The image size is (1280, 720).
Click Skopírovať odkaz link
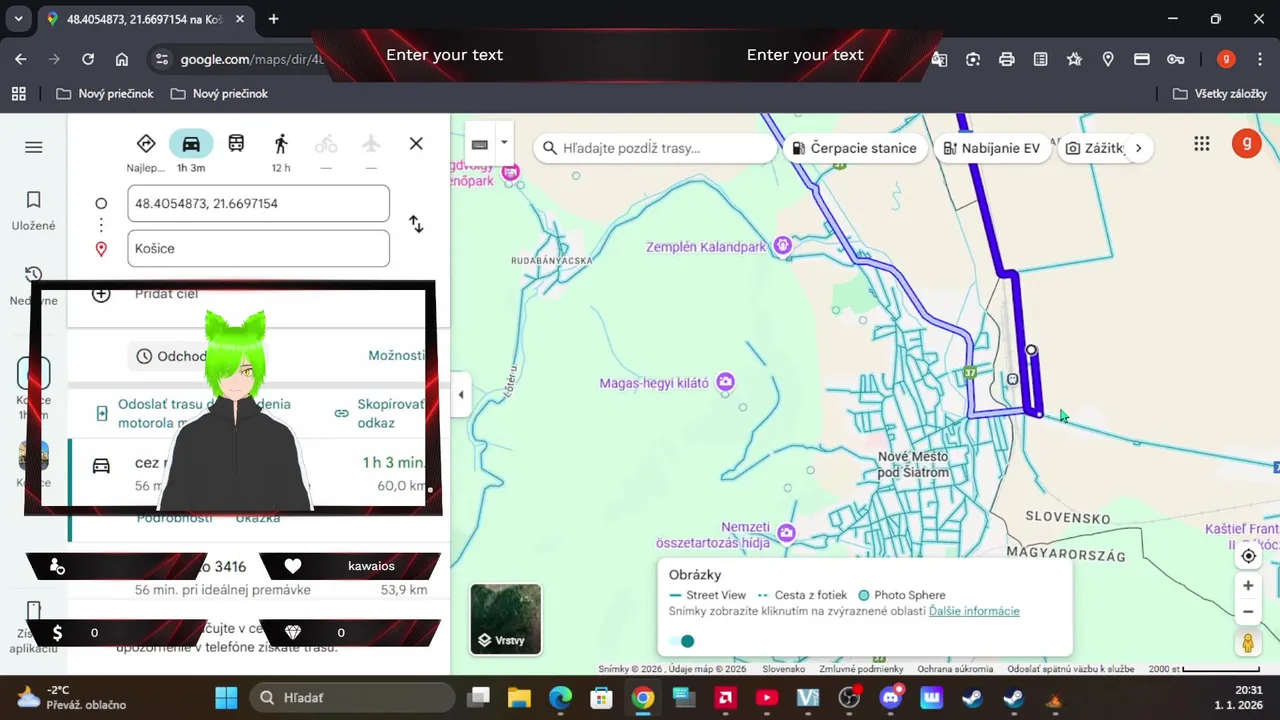380,413
